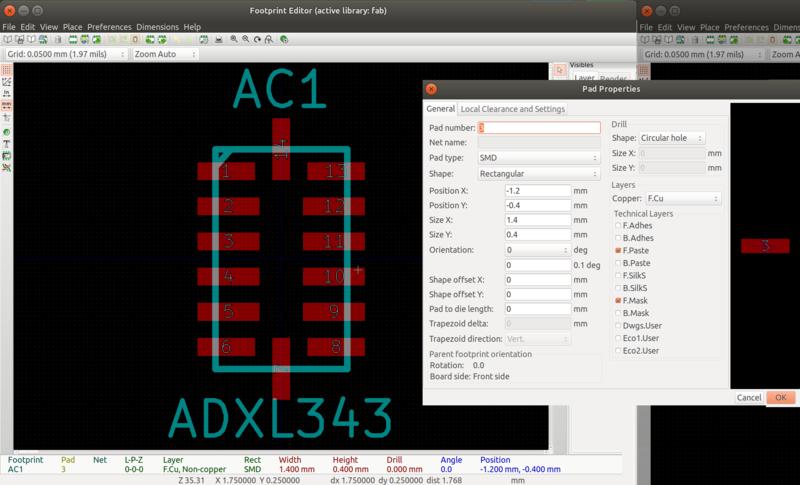Open the Pad type SMD dropdown
Image resolution: width=800 pixels, height=485 pixels.
(x=539, y=158)
